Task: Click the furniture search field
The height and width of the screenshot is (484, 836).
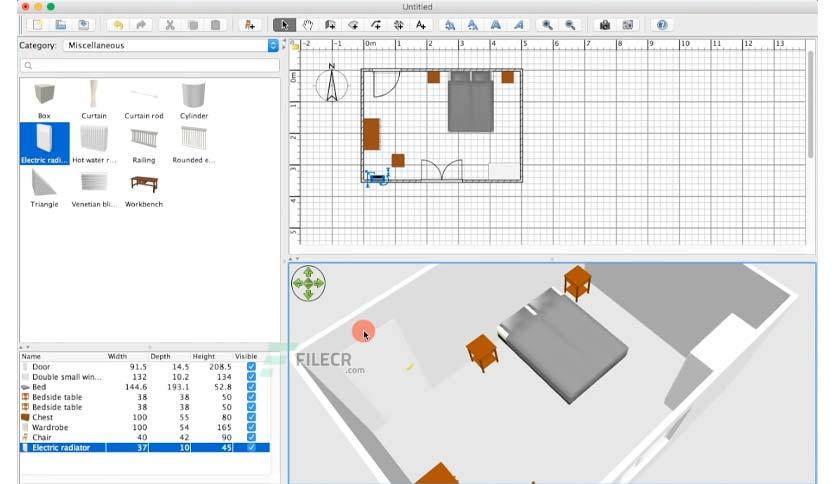Action: (x=149, y=66)
